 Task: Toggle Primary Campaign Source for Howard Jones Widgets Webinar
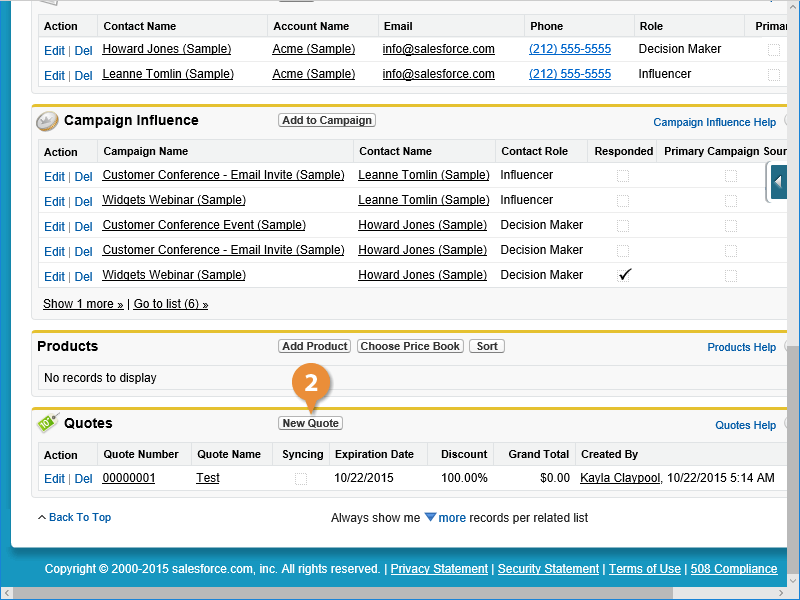pyautogui.click(x=731, y=276)
